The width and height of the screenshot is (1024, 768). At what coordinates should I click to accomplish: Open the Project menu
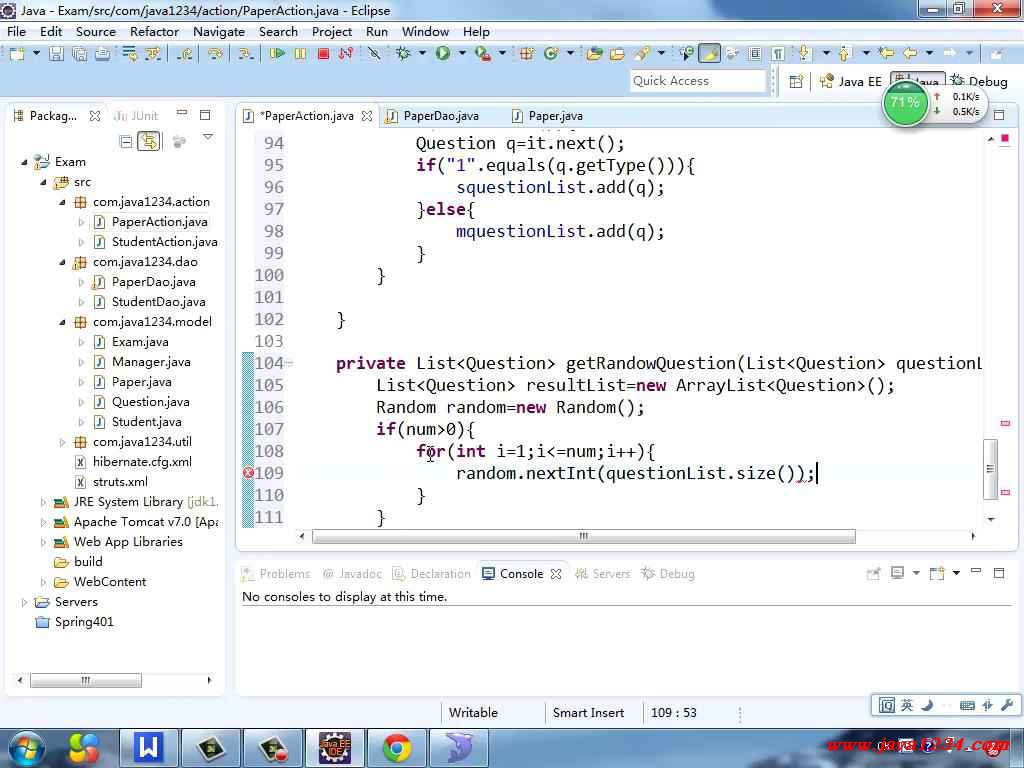pos(332,31)
